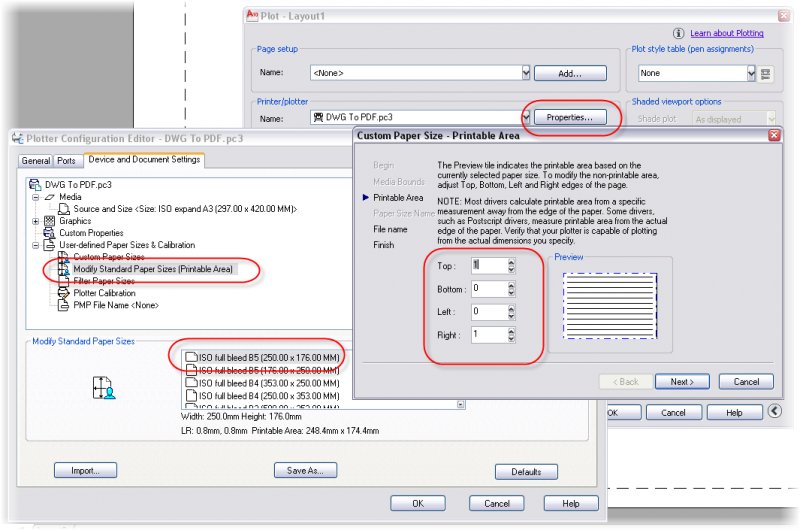The width and height of the screenshot is (800, 530).
Task: Open Learn about Plotting link
Action: 727,33
